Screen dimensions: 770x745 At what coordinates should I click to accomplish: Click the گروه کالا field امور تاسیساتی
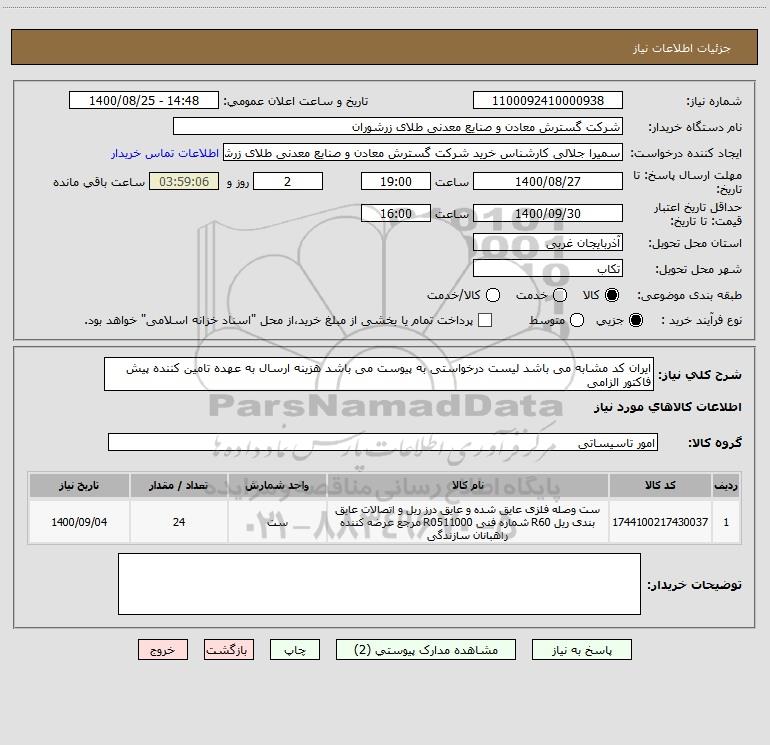coord(383,442)
